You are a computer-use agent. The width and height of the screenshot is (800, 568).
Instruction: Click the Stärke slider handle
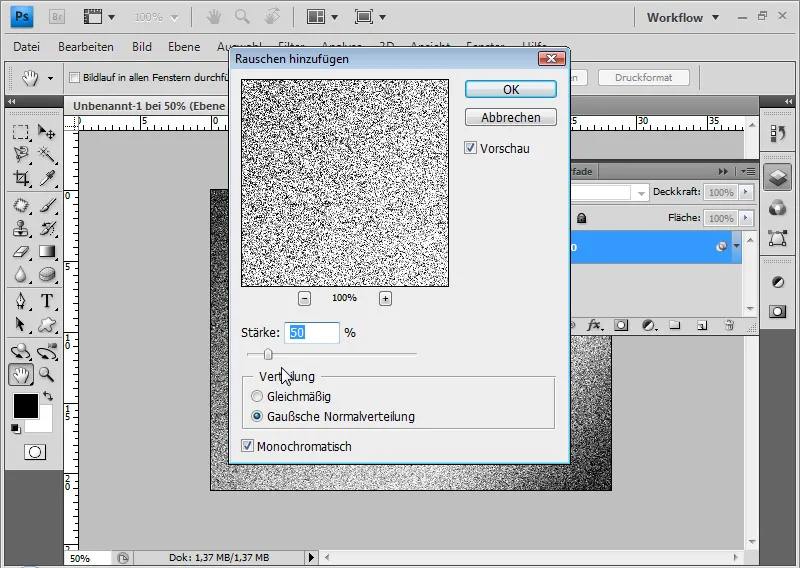[268, 354]
